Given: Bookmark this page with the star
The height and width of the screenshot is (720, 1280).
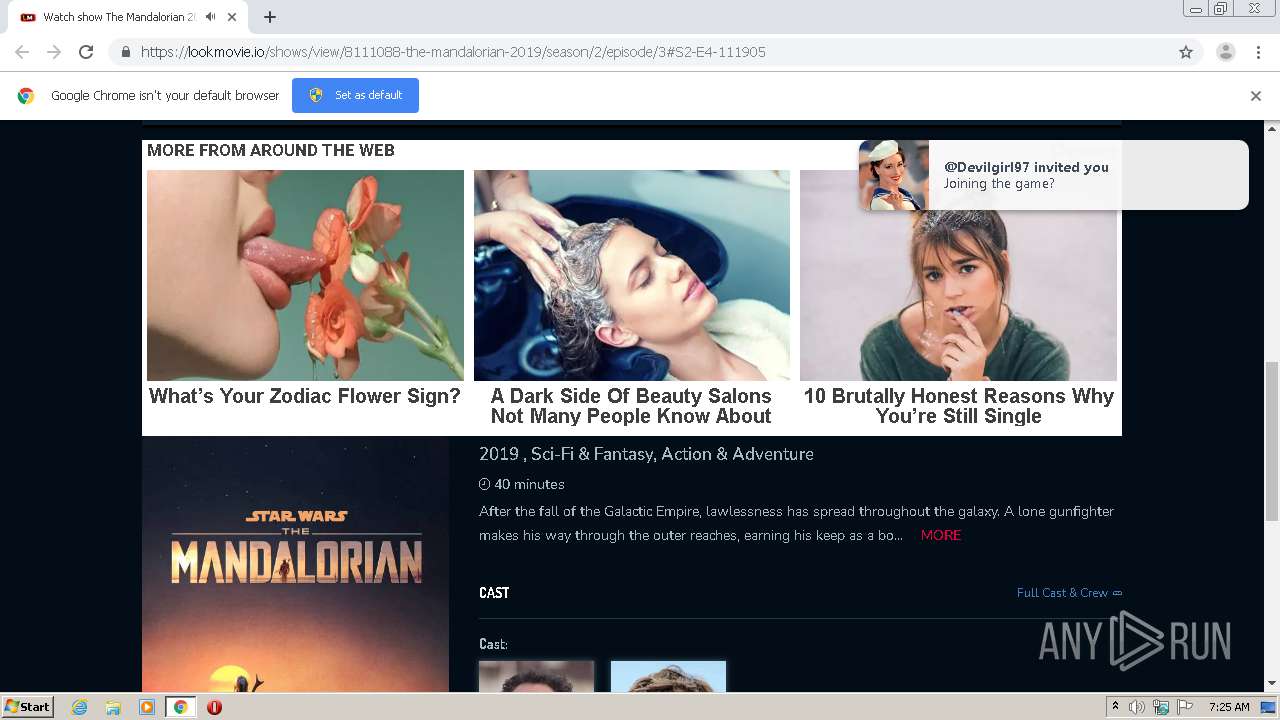Looking at the screenshot, I should click(1186, 52).
